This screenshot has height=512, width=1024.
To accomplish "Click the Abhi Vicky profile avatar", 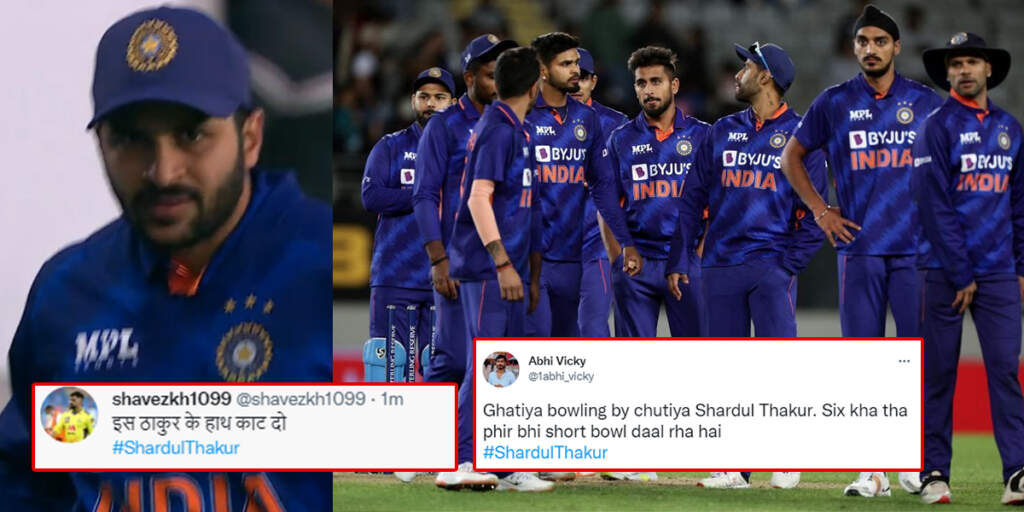I will click(x=501, y=370).
